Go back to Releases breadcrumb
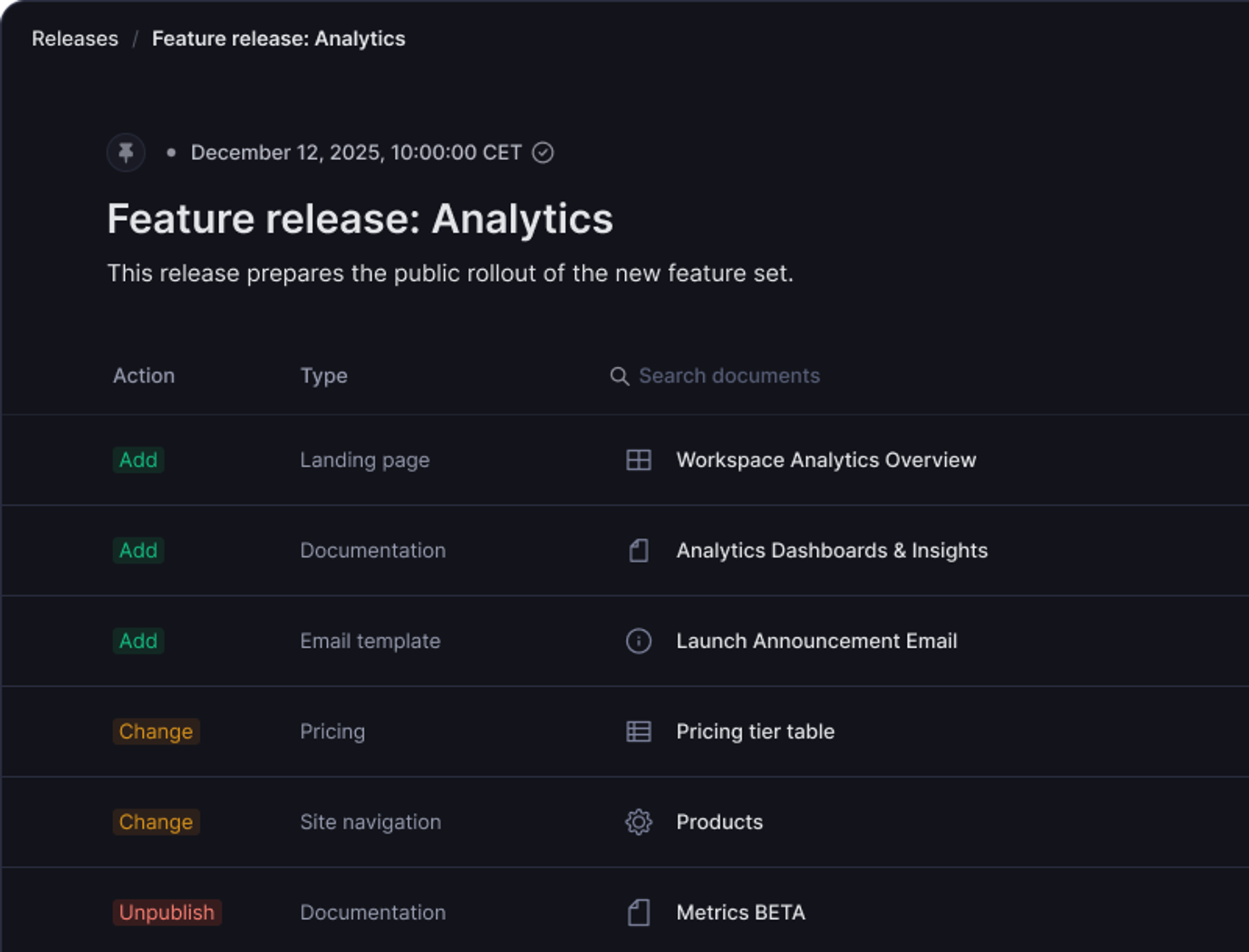The image size is (1249, 952). tap(75, 39)
